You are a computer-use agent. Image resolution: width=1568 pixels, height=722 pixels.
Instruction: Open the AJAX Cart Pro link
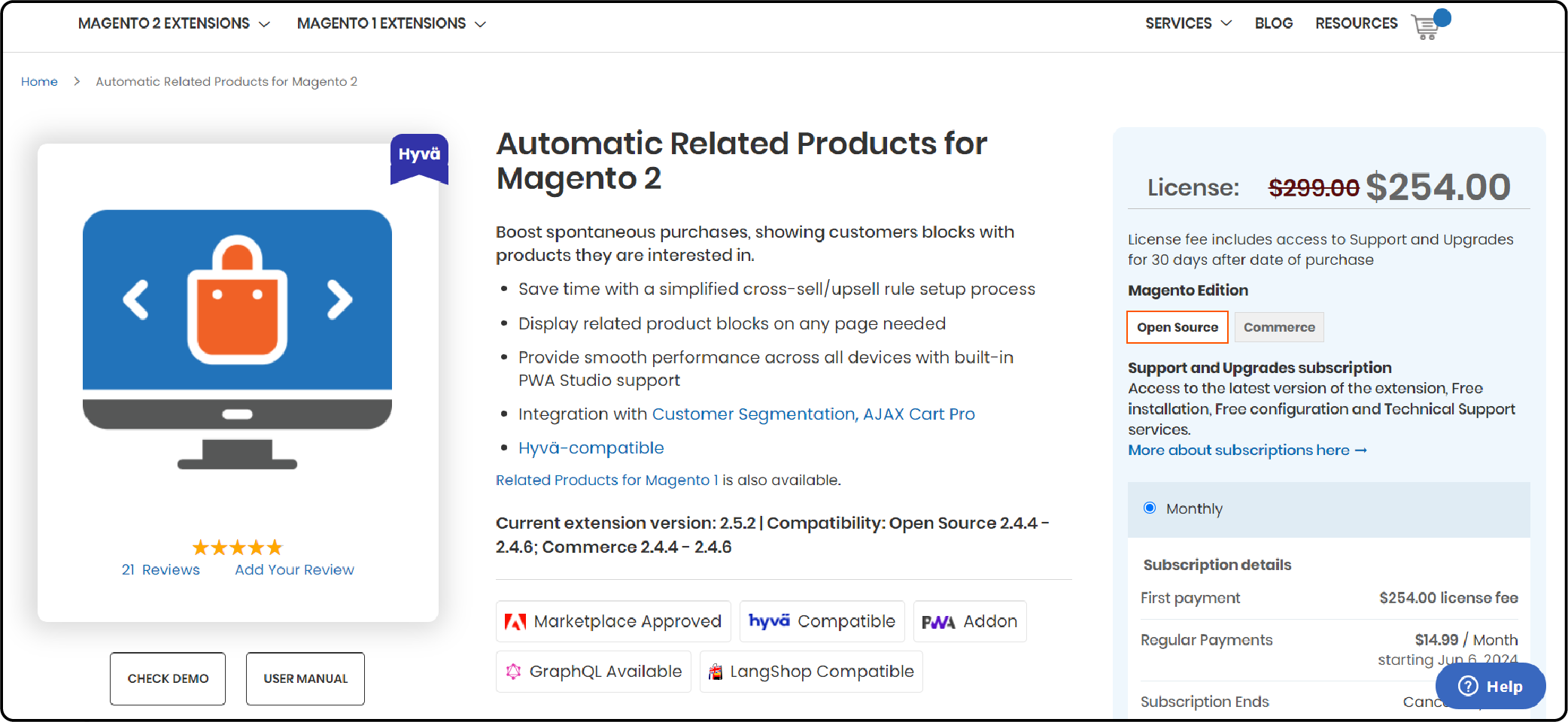(919, 414)
